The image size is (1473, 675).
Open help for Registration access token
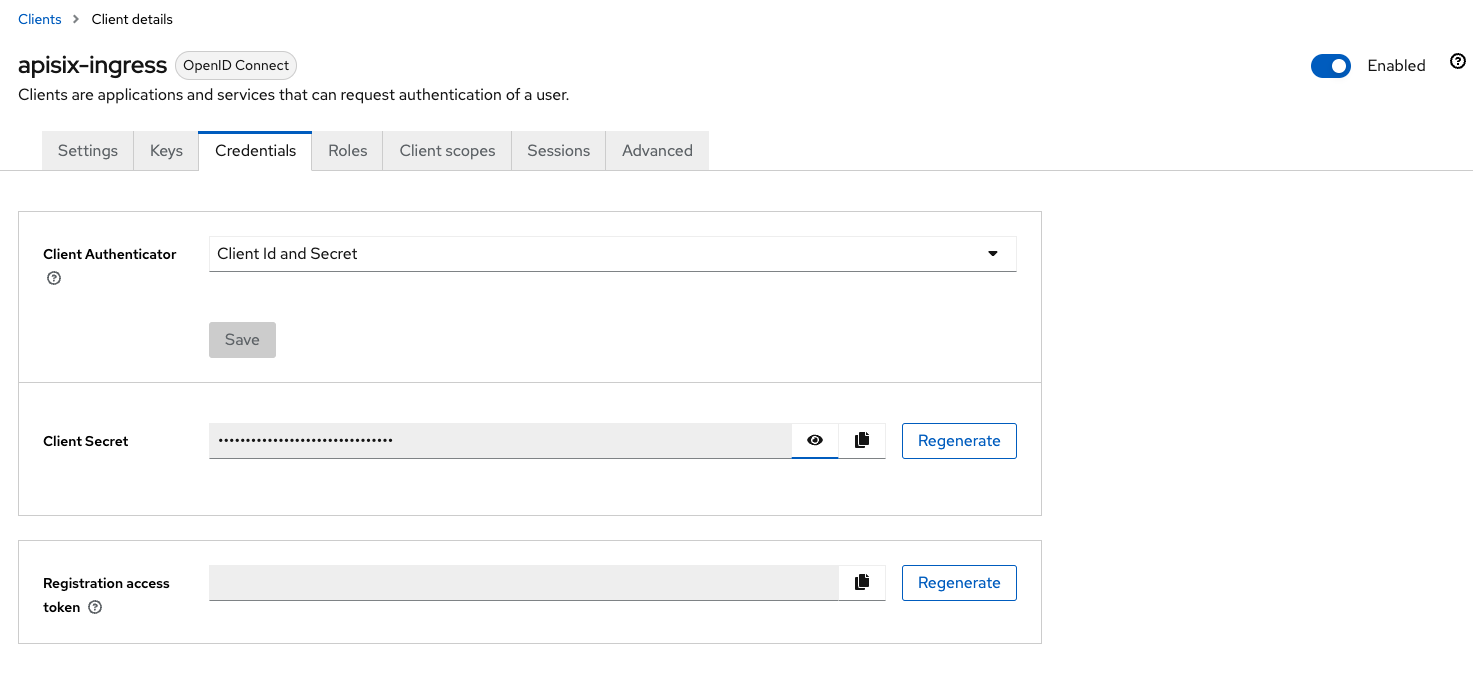tap(94, 607)
